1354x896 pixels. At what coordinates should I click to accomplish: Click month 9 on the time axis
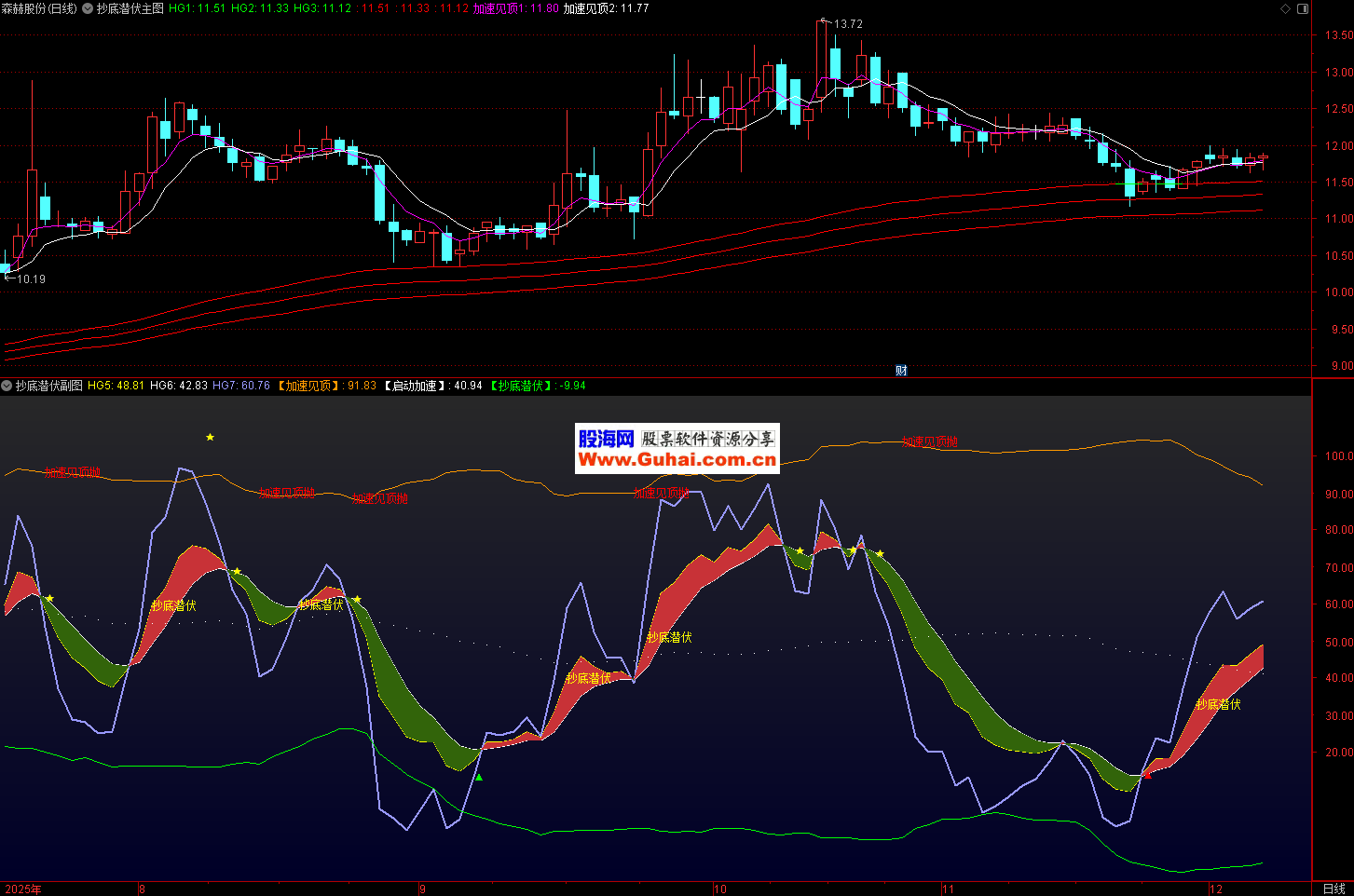tap(422, 889)
